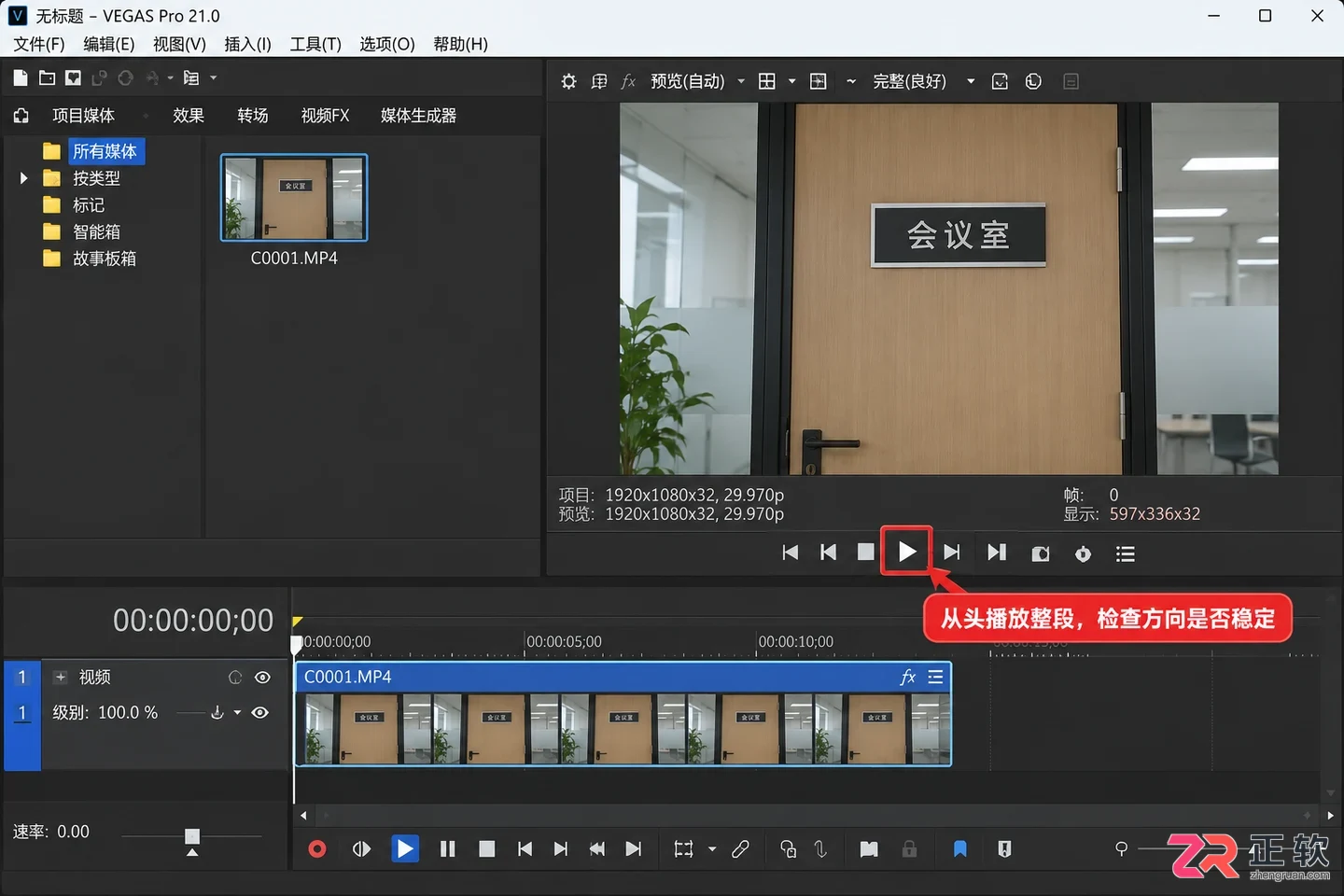The width and height of the screenshot is (1344, 896).
Task: Insert a marker using the blue bookmark icon
Action: 959,849
